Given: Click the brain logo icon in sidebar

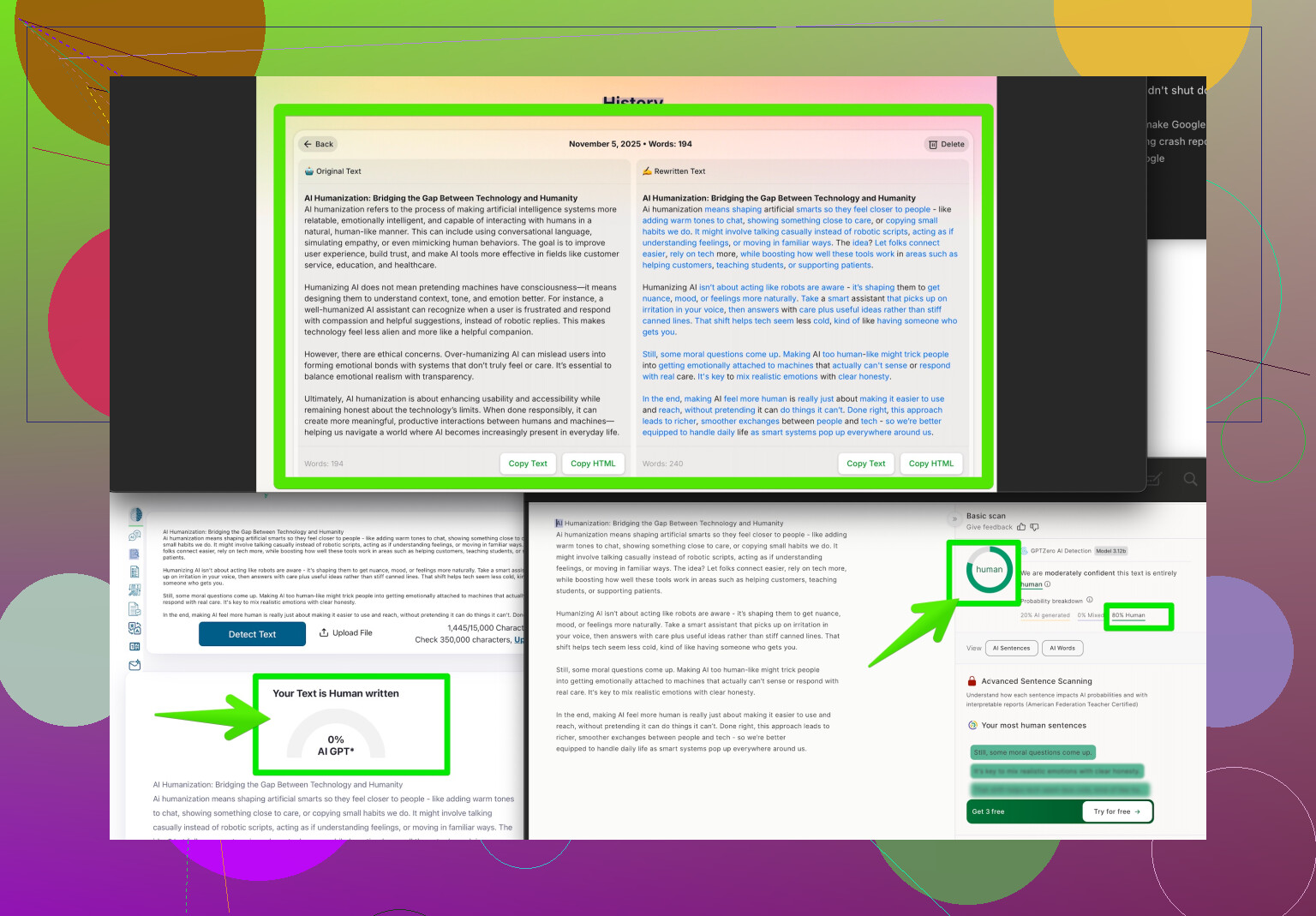Looking at the screenshot, I should 135,515.
